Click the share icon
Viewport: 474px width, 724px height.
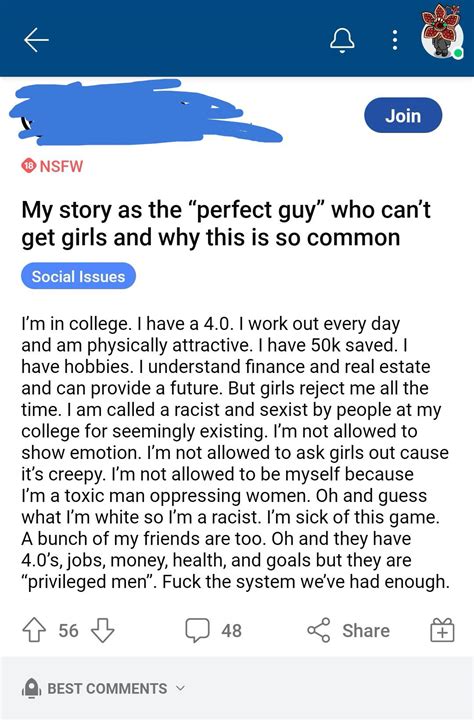[x=319, y=630]
